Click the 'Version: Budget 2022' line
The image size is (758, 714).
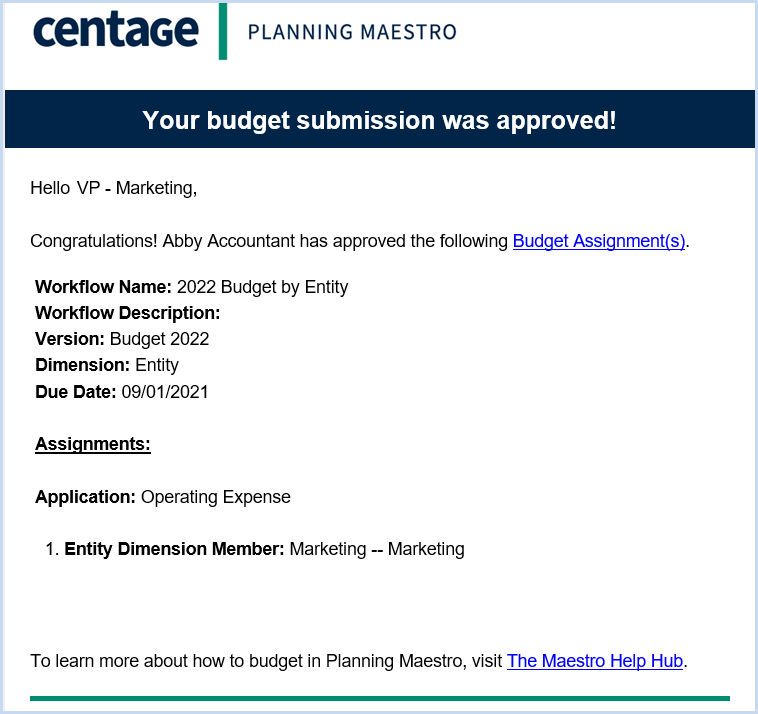pyautogui.click(x=122, y=339)
